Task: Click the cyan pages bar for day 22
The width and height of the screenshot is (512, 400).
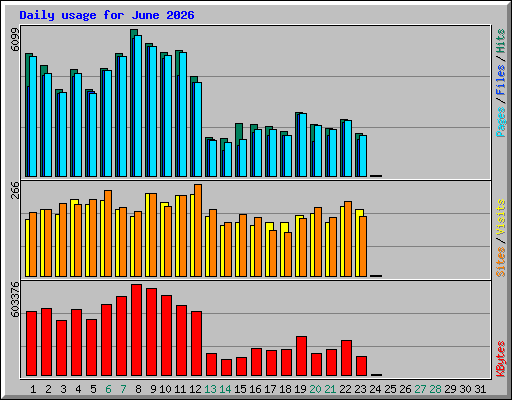Action: pyautogui.click(x=348, y=149)
